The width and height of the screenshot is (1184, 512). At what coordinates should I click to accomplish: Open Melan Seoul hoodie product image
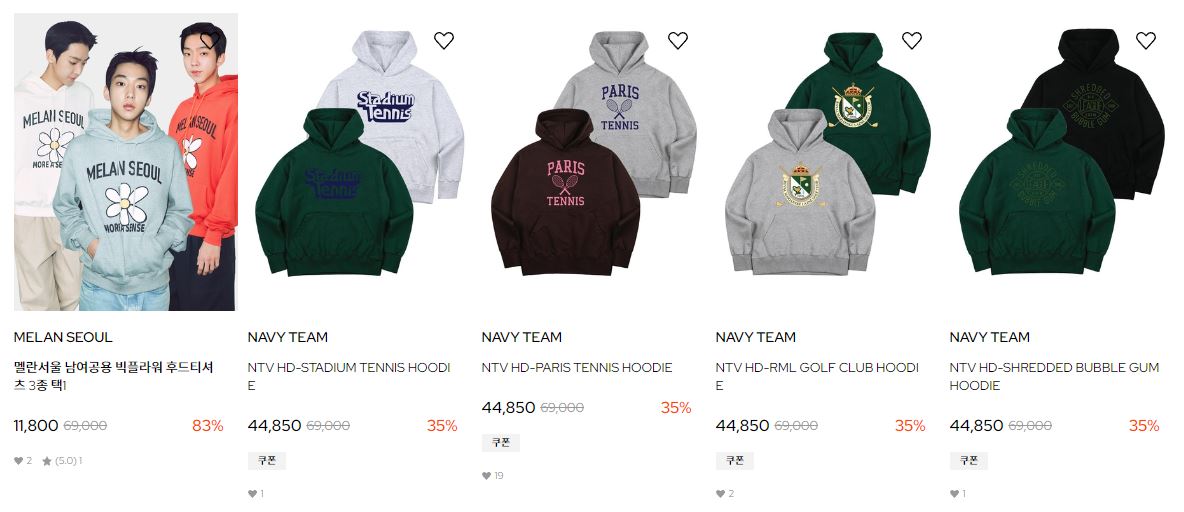point(126,162)
